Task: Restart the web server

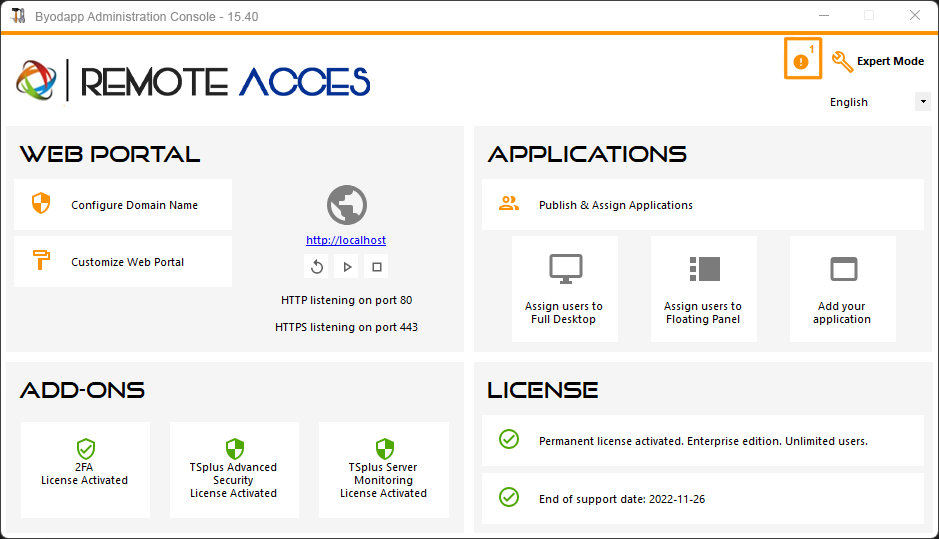Action: coord(317,267)
